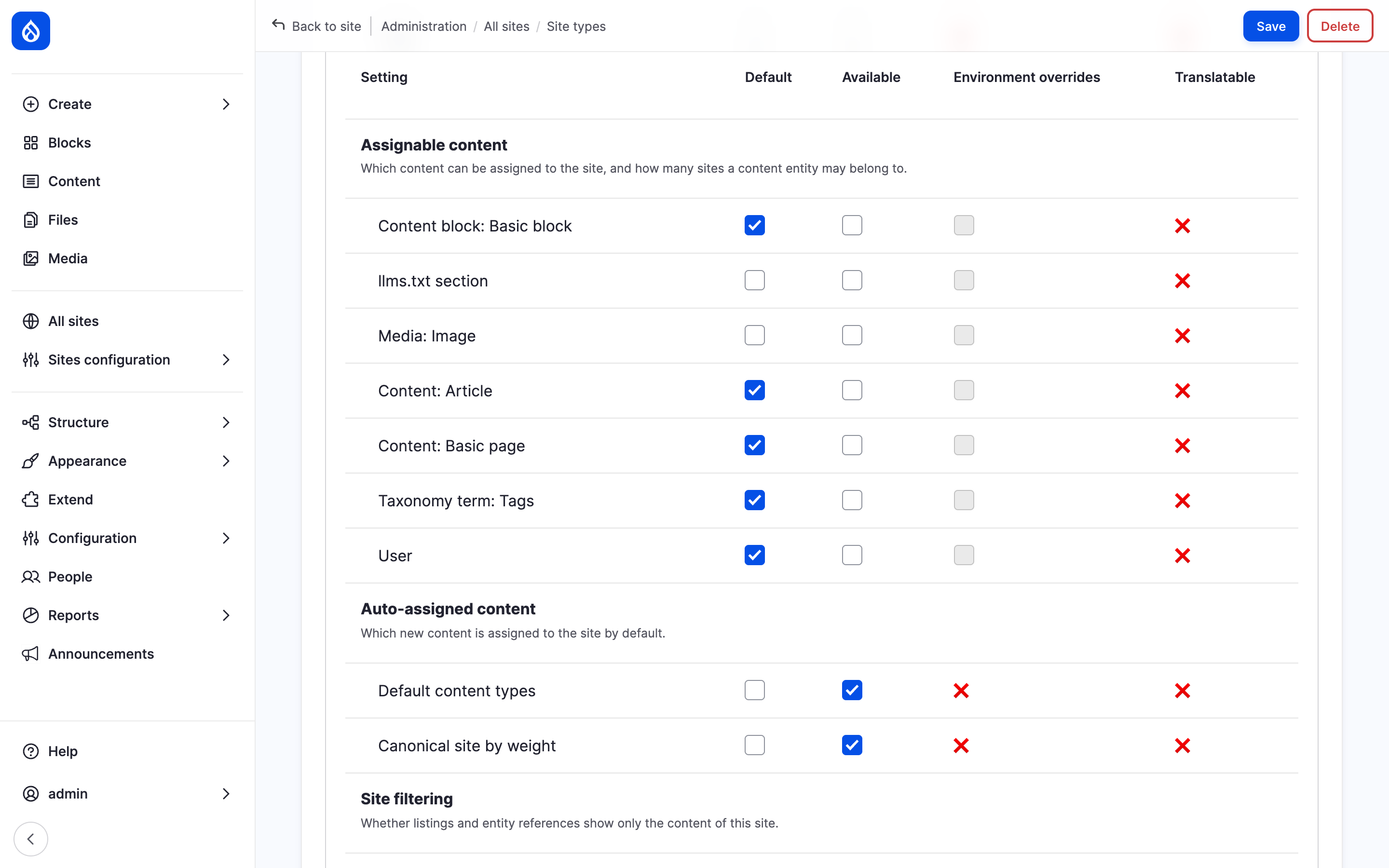The image size is (1389, 868).
Task: Click the Configuration sliders icon
Action: tap(31, 538)
